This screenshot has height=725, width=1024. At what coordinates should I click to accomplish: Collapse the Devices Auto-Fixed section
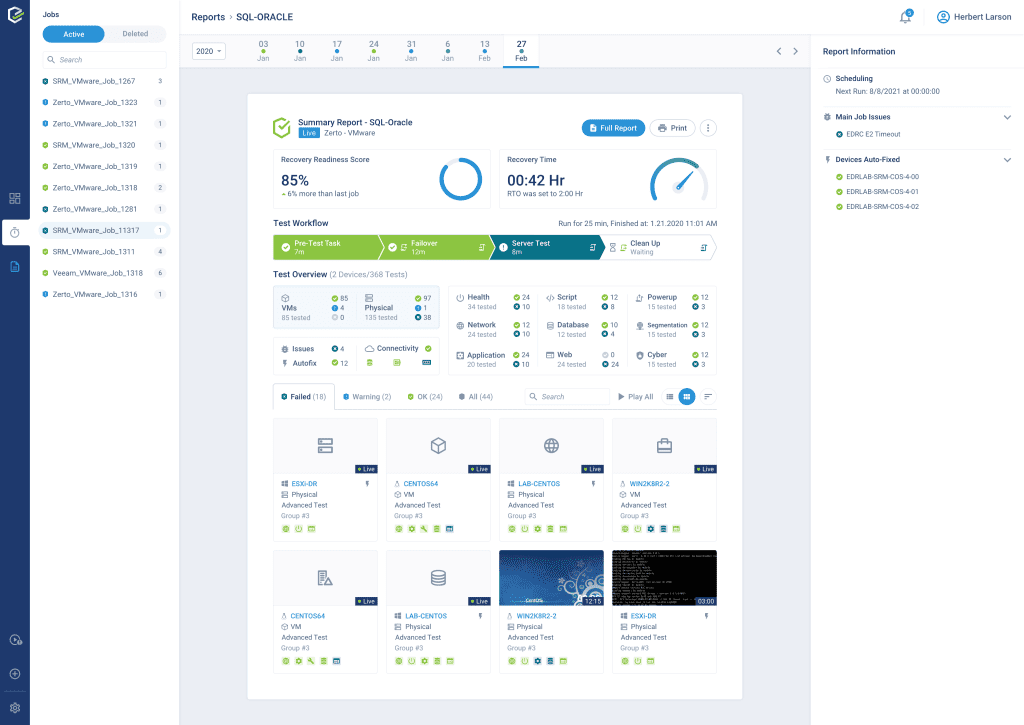point(1006,160)
